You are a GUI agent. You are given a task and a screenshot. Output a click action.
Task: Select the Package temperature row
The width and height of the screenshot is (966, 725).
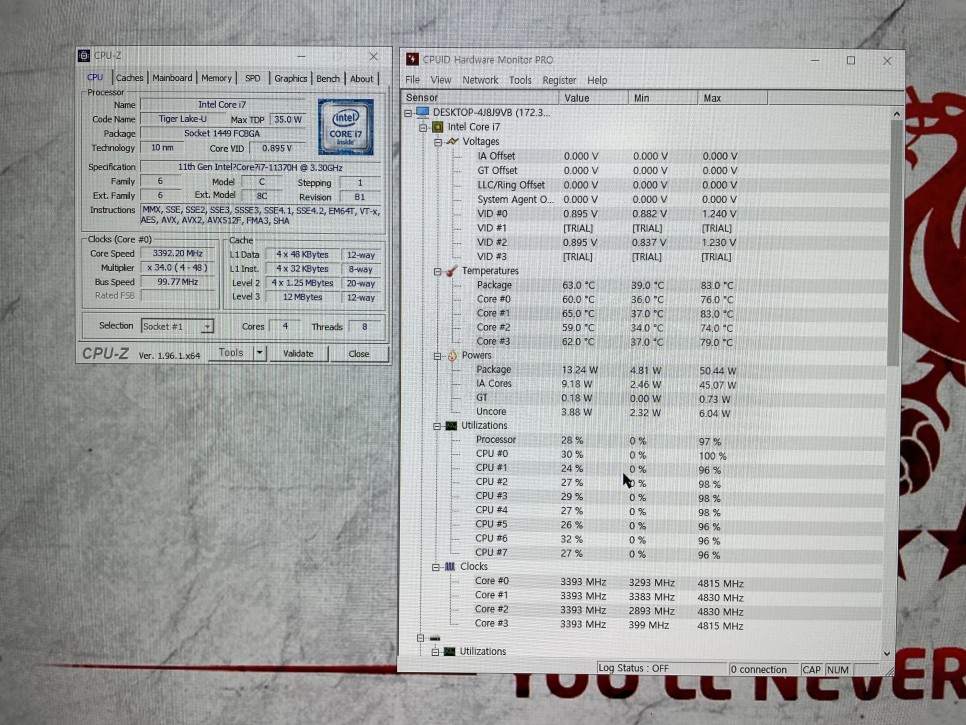(x=672, y=285)
